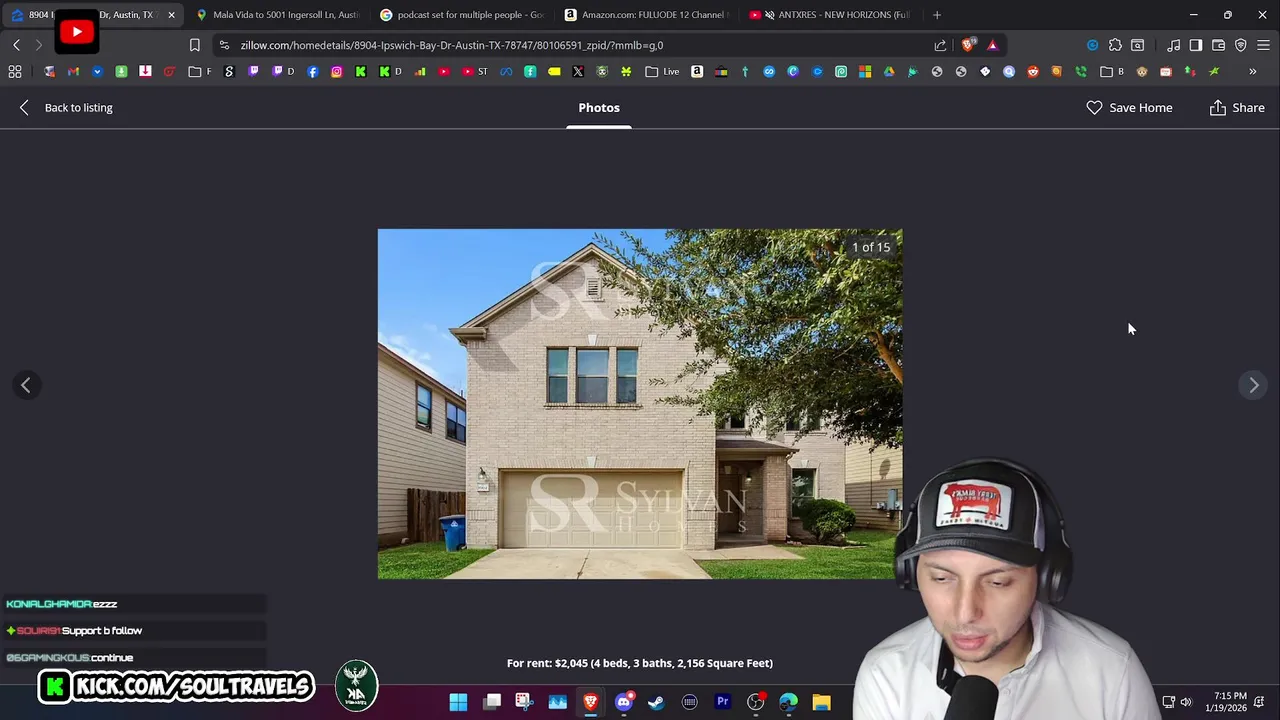The height and width of the screenshot is (720, 1280).
Task: Open File Explorer from the taskbar
Action: click(x=821, y=702)
